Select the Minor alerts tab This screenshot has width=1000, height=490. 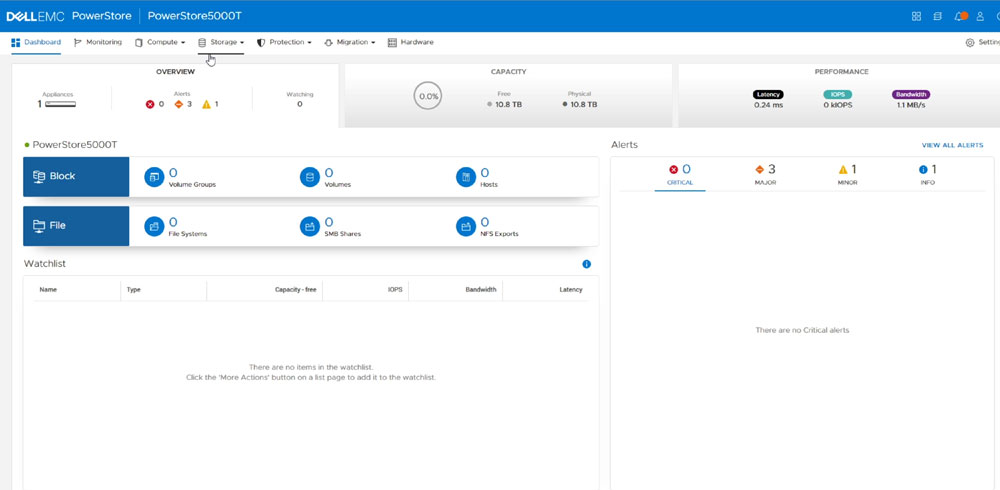pos(848,175)
